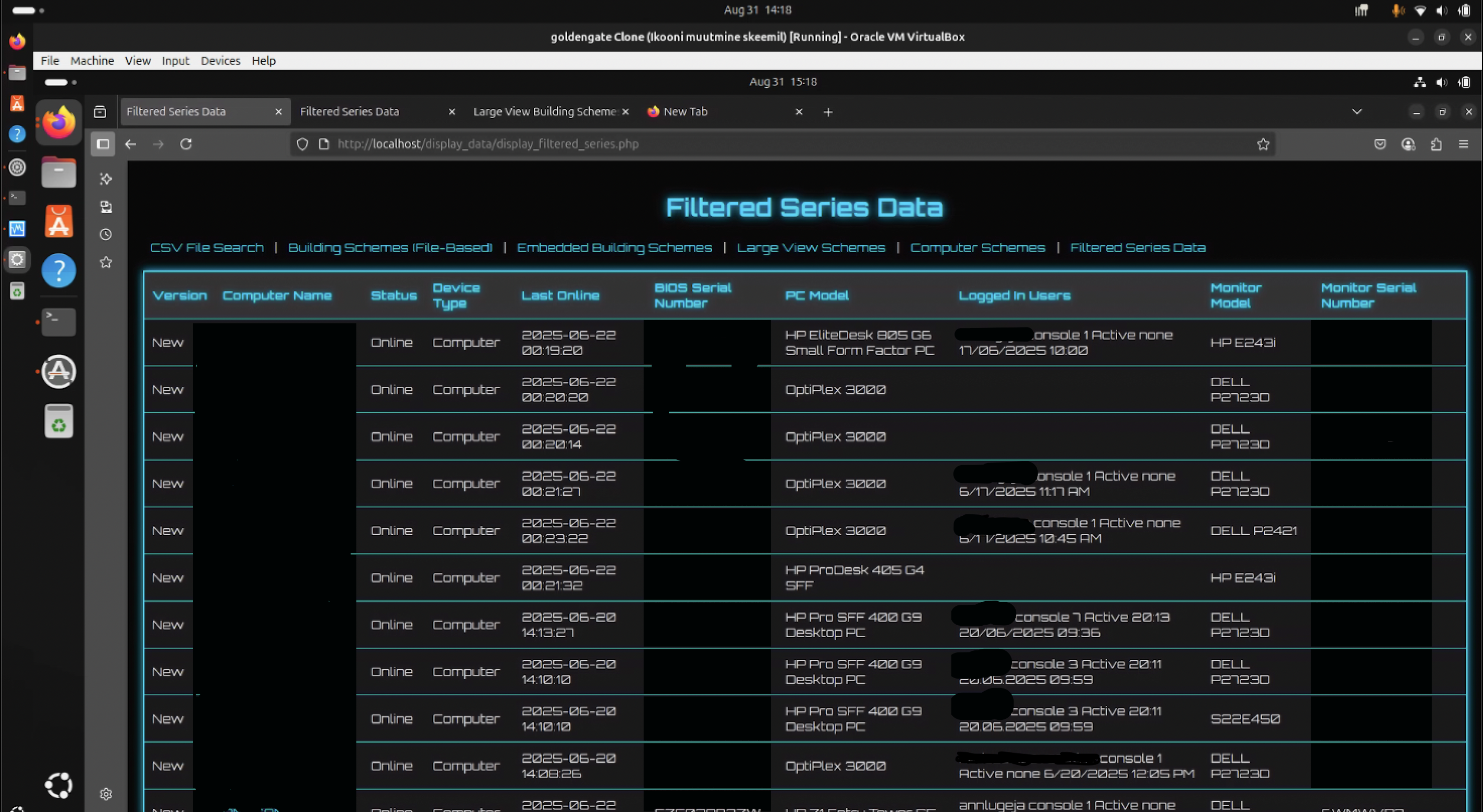Screen dimensions: 1483x812
Task: Open Terminal in the guest VM dock
Action: [59, 322]
